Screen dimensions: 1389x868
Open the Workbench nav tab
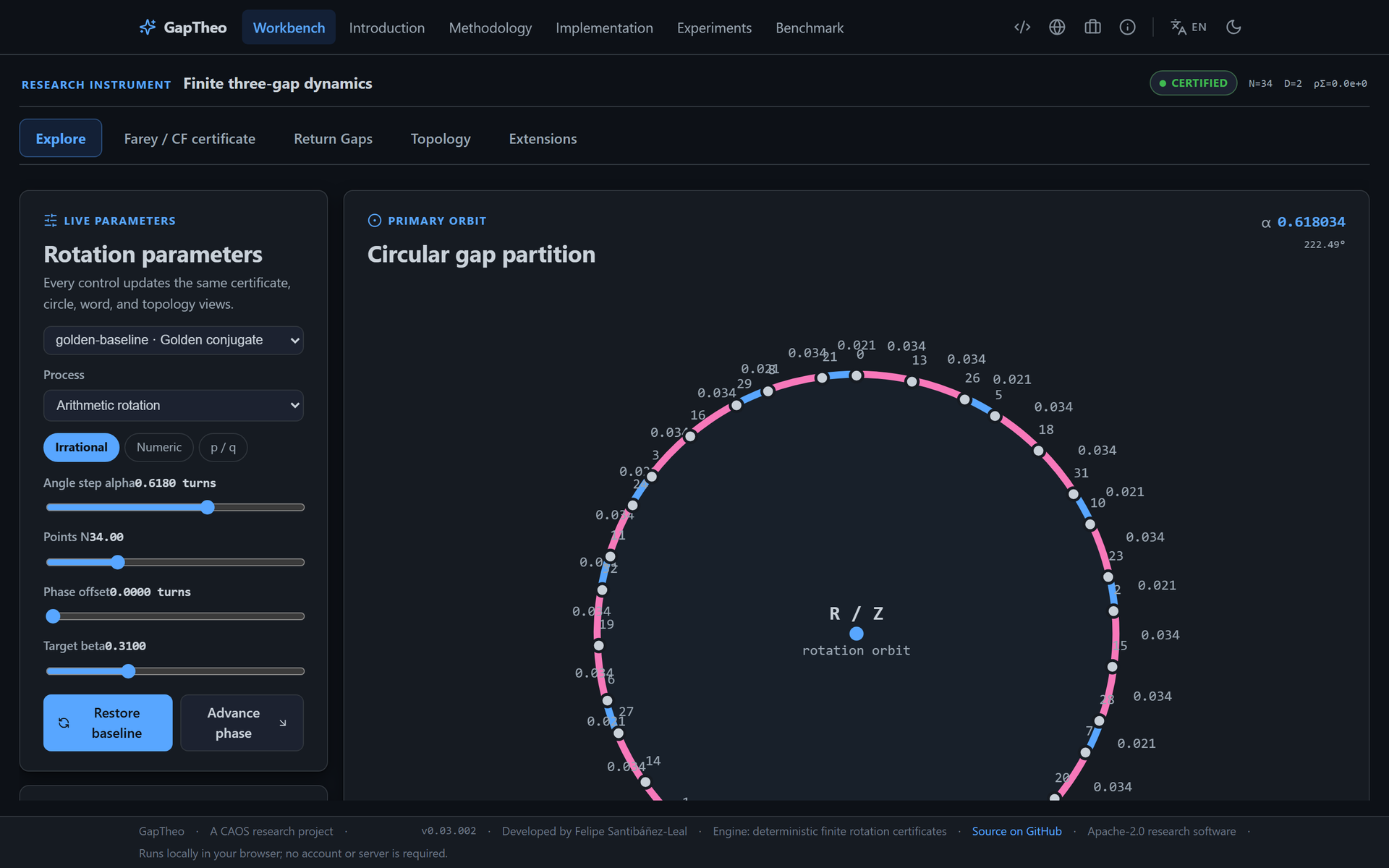coord(289,27)
